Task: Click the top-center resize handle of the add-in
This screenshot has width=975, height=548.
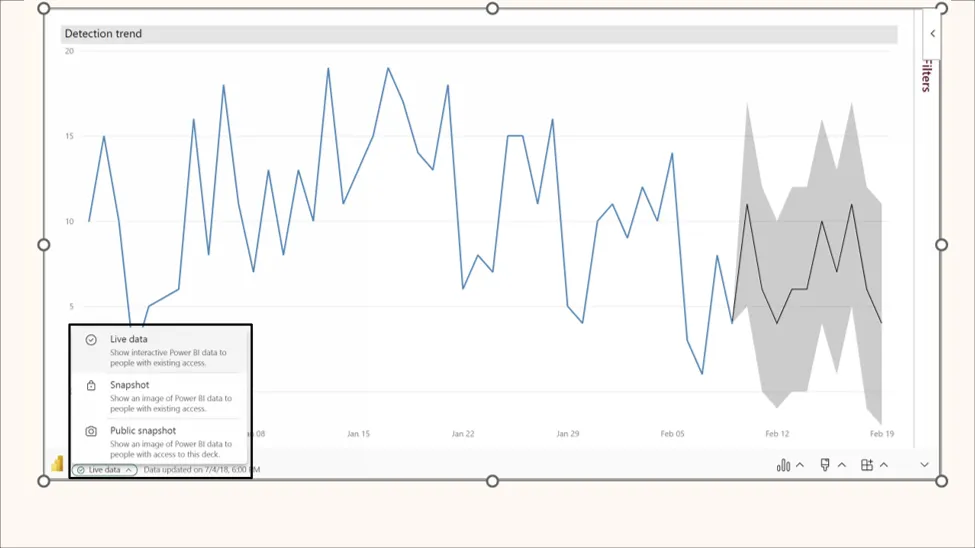Action: (x=492, y=8)
